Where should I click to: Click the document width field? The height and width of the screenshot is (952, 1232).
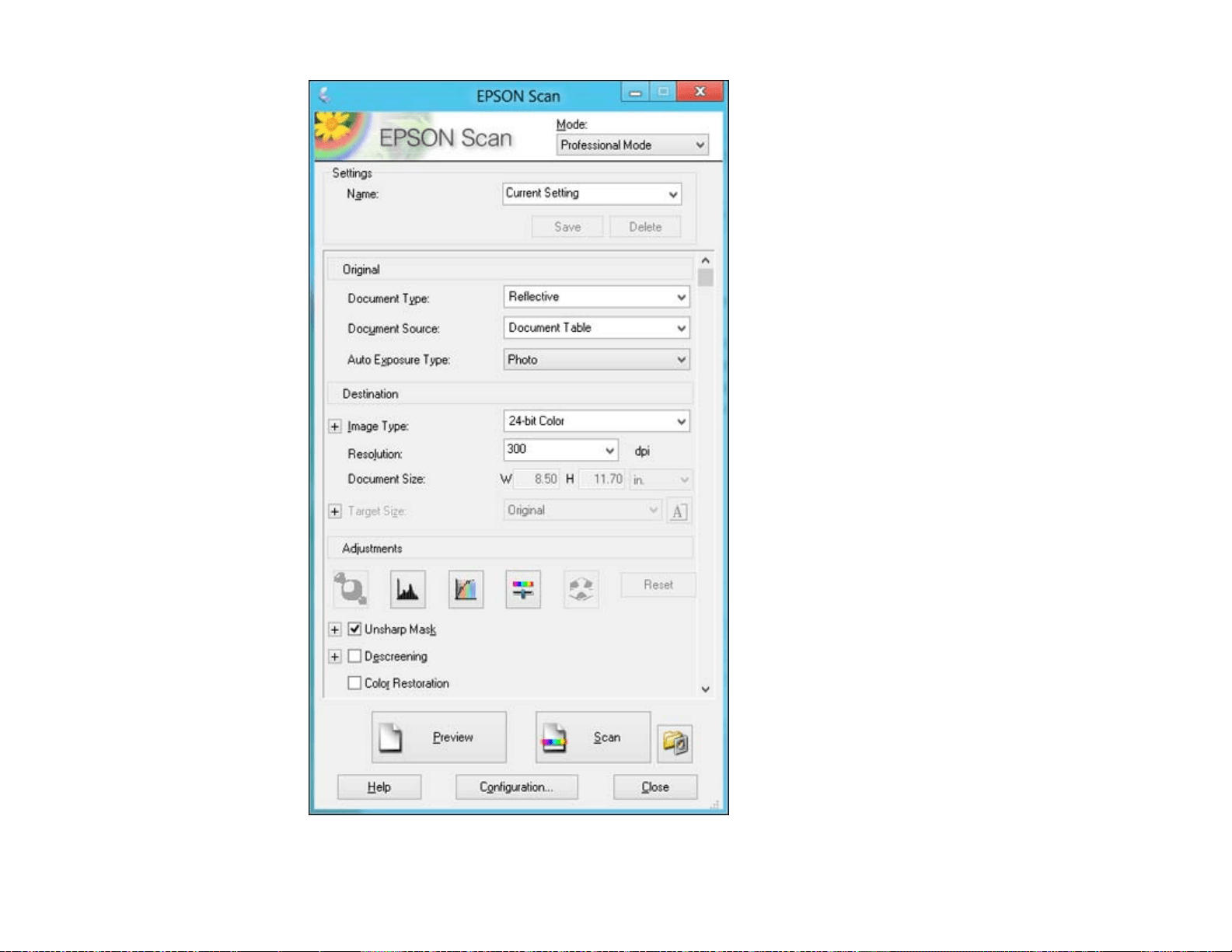coord(537,479)
